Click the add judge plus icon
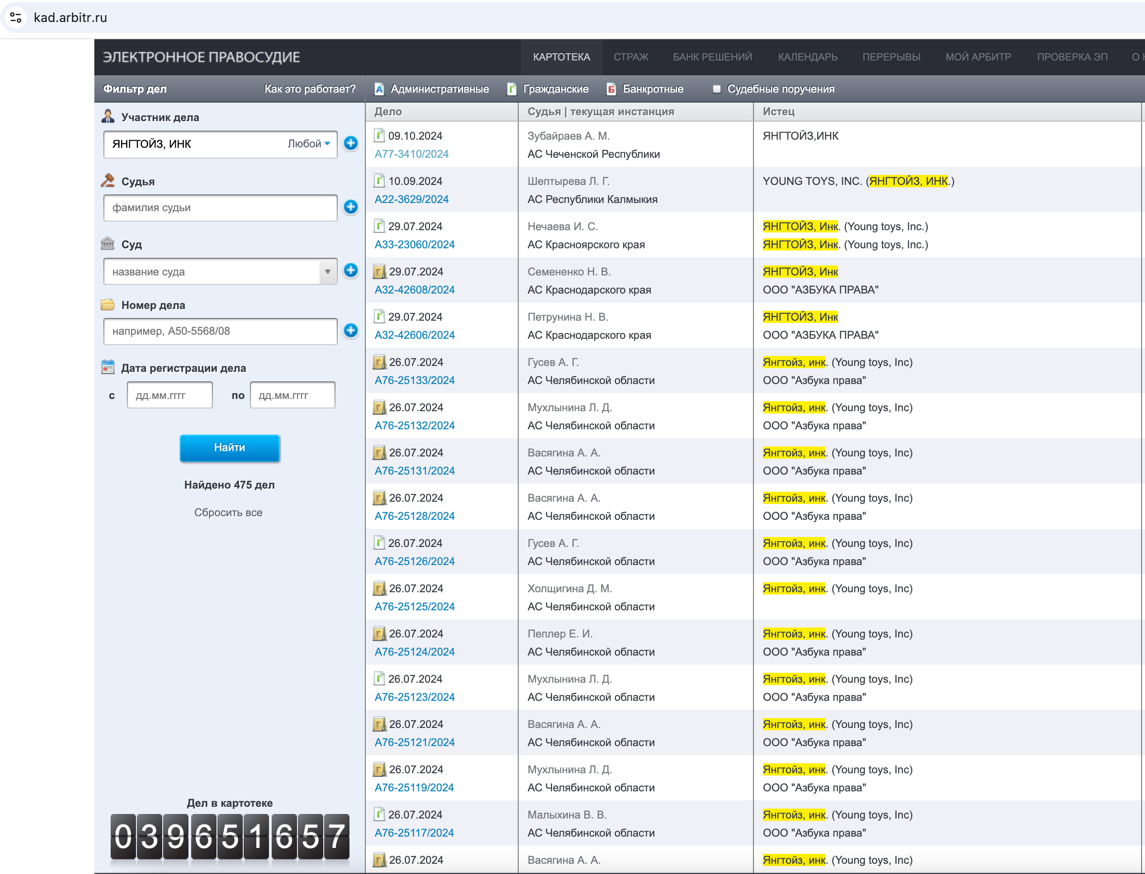 (x=351, y=207)
